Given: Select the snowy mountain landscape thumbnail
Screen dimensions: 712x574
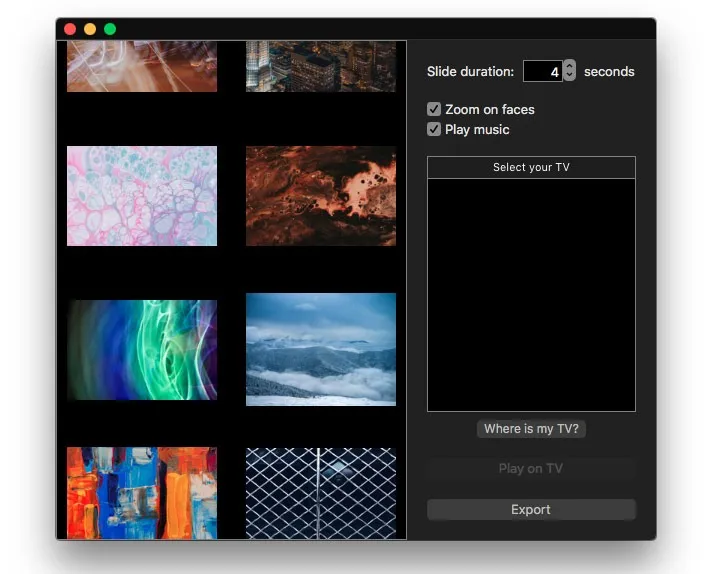Looking at the screenshot, I should pyautogui.click(x=321, y=349).
